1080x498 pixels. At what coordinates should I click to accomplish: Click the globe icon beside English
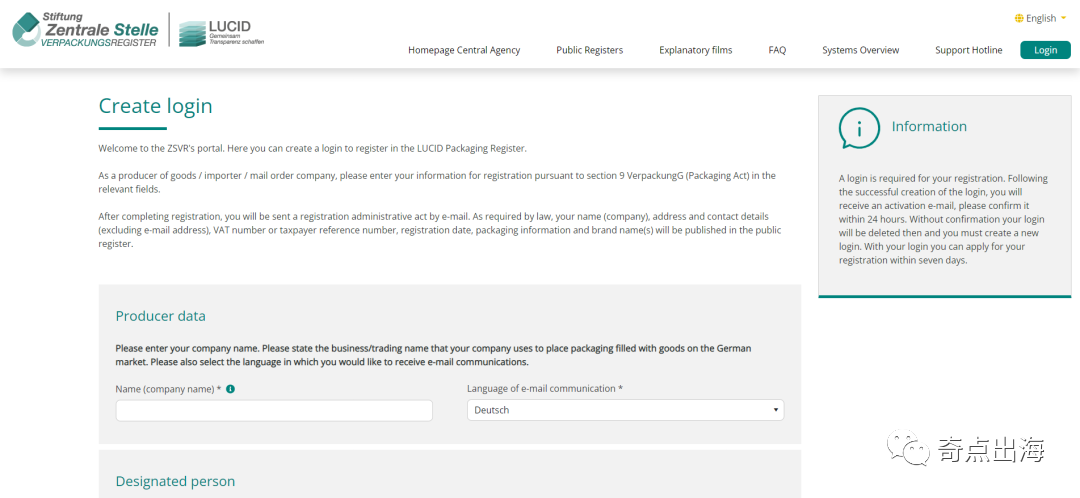(x=1019, y=18)
